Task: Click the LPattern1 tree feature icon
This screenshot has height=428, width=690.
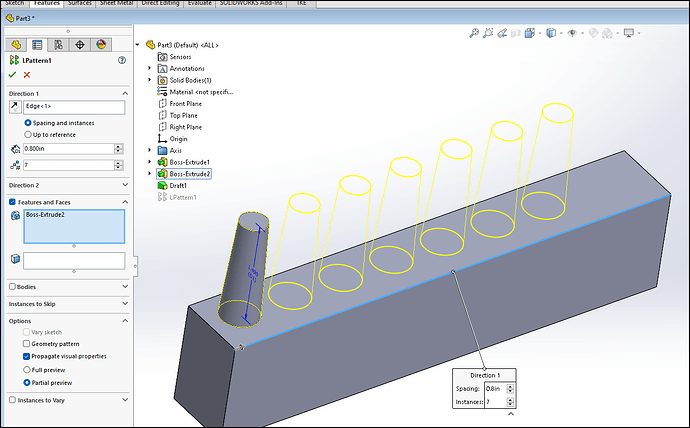Action: coord(162,197)
